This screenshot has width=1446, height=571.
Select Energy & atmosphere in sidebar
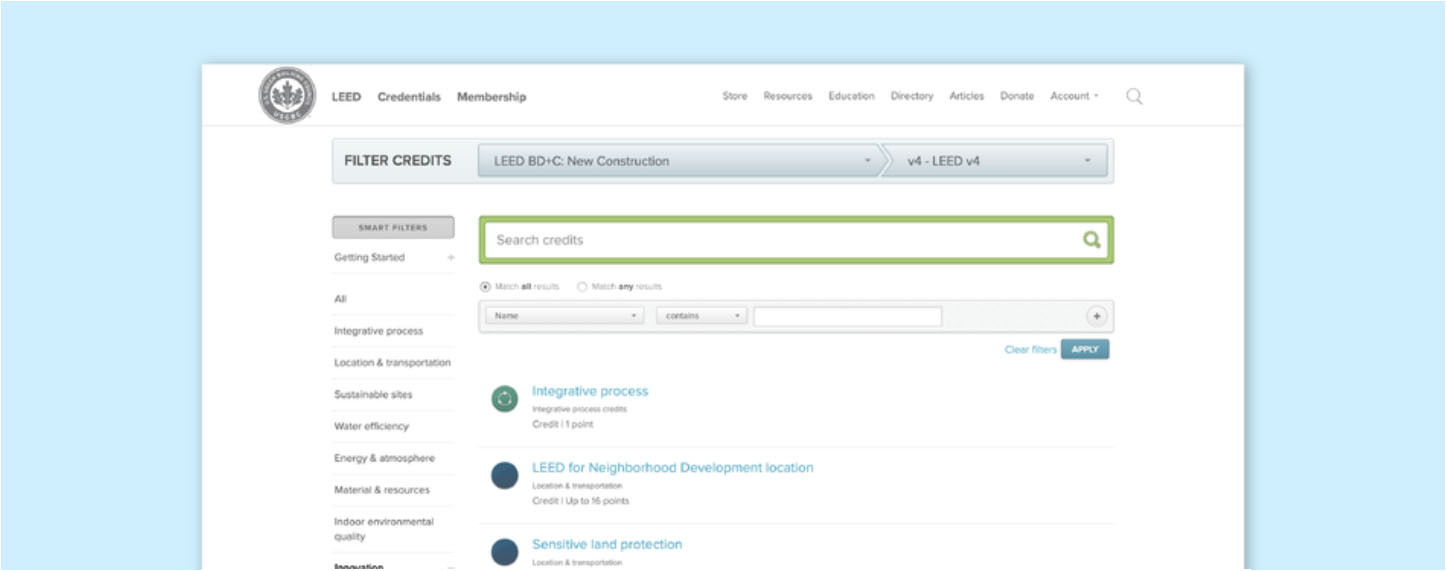point(385,458)
